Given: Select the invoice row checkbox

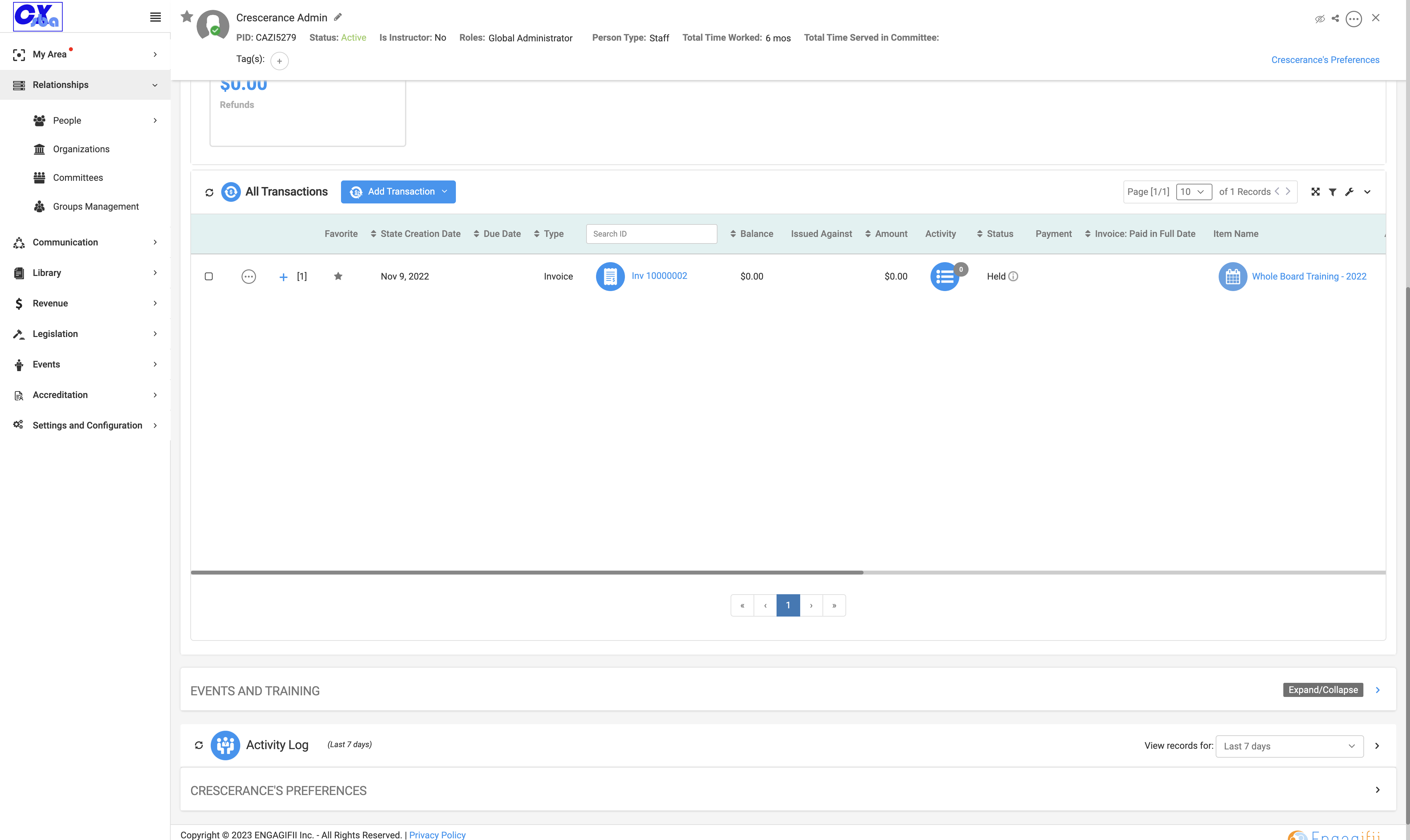Looking at the screenshot, I should point(209,276).
